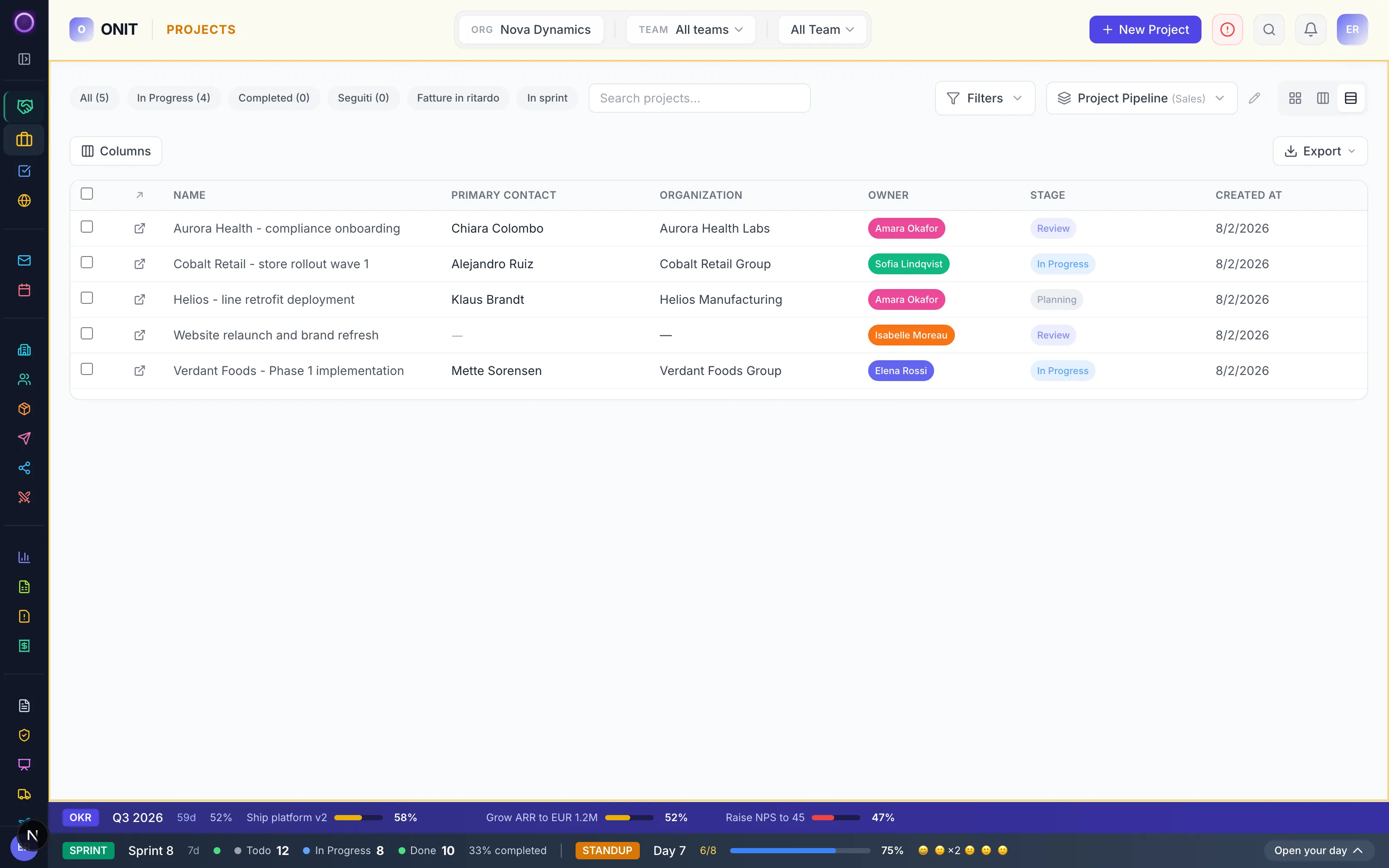Open the checkbox tasks icon in sidebar
This screenshot has height=868, width=1389.
pyautogui.click(x=24, y=171)
